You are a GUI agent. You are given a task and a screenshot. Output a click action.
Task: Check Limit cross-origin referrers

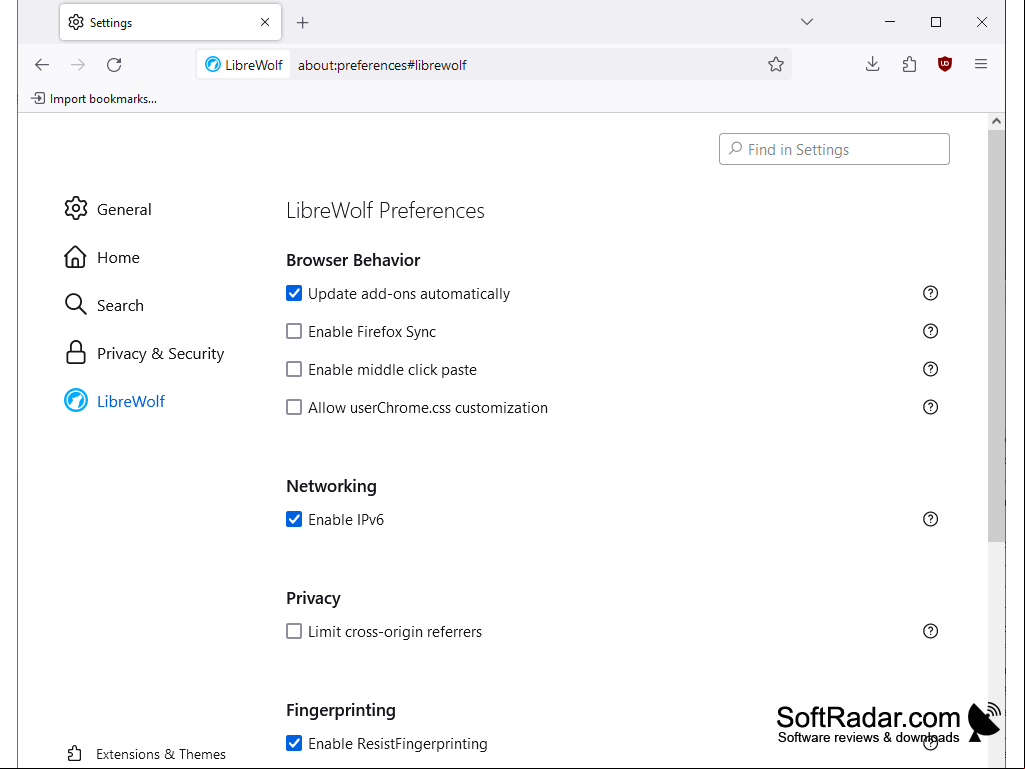coord(294,631)
